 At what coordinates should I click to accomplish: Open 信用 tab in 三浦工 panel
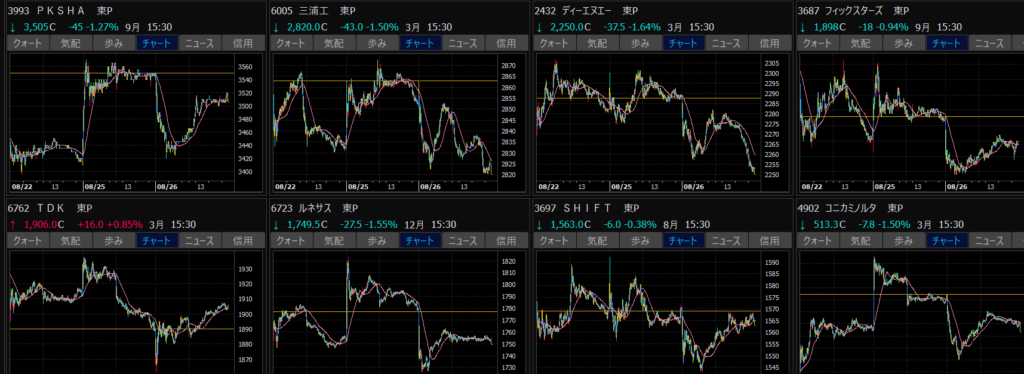click(x=506, y=43)
